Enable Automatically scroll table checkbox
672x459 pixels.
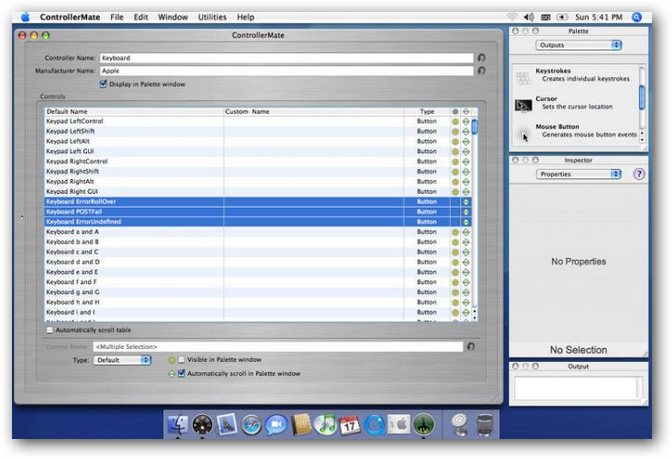(50, 330)
